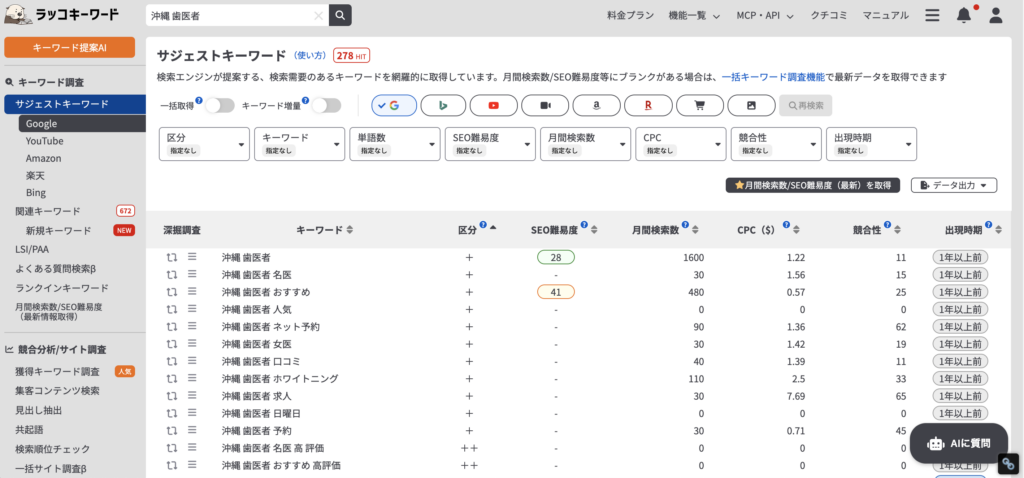Toggle the 一括取得 switch
The height and width of the screenshot is (478, 1024).
(219, 105)
